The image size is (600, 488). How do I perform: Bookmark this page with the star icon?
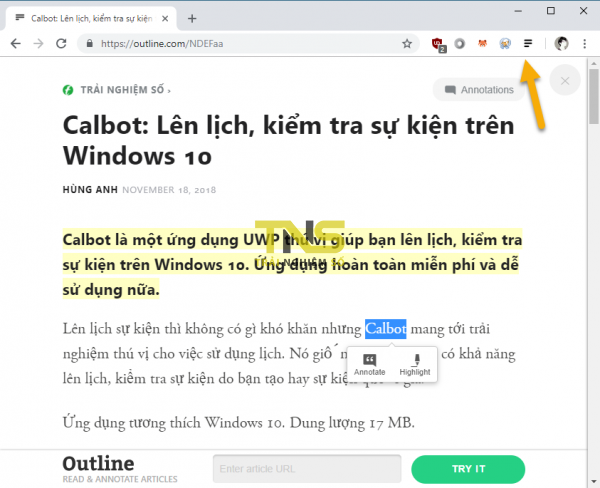tap(407, 44)
